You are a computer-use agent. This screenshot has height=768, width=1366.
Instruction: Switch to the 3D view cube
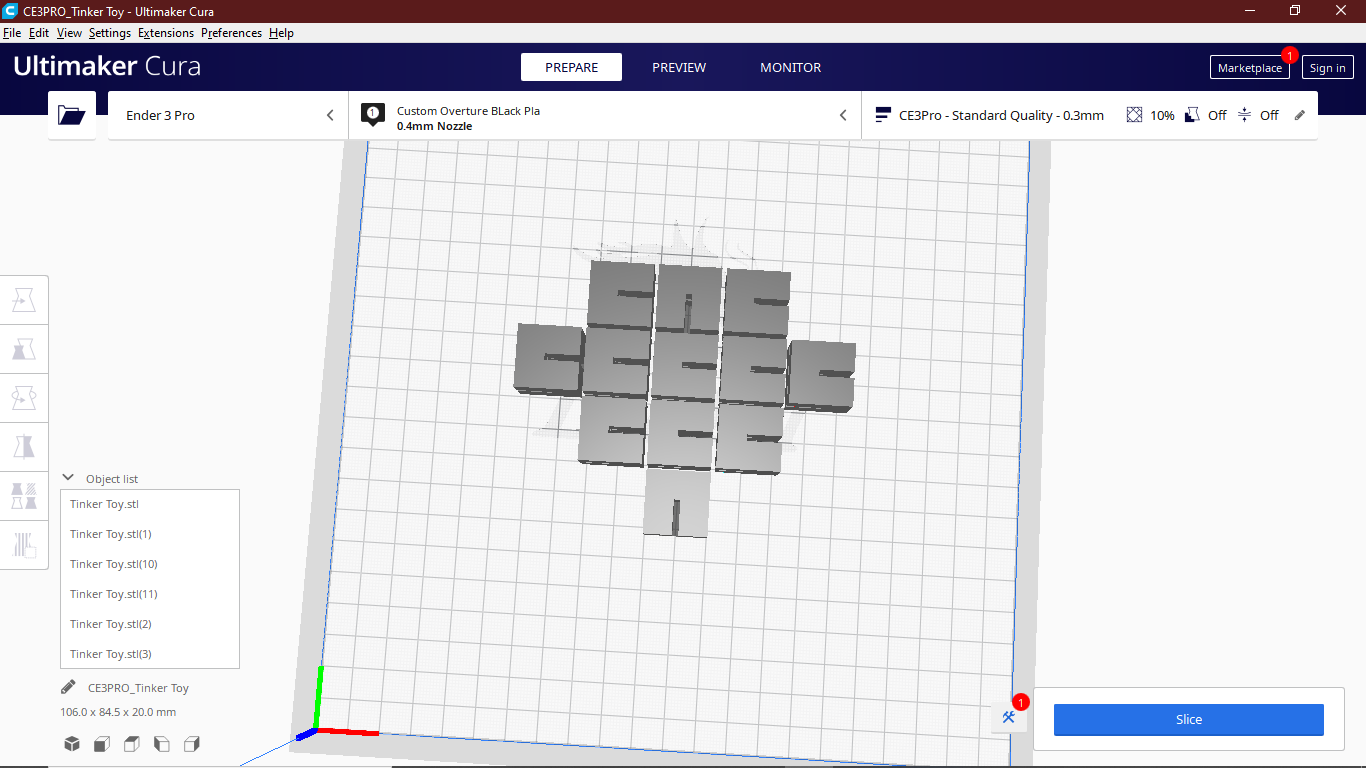(72, 744)
